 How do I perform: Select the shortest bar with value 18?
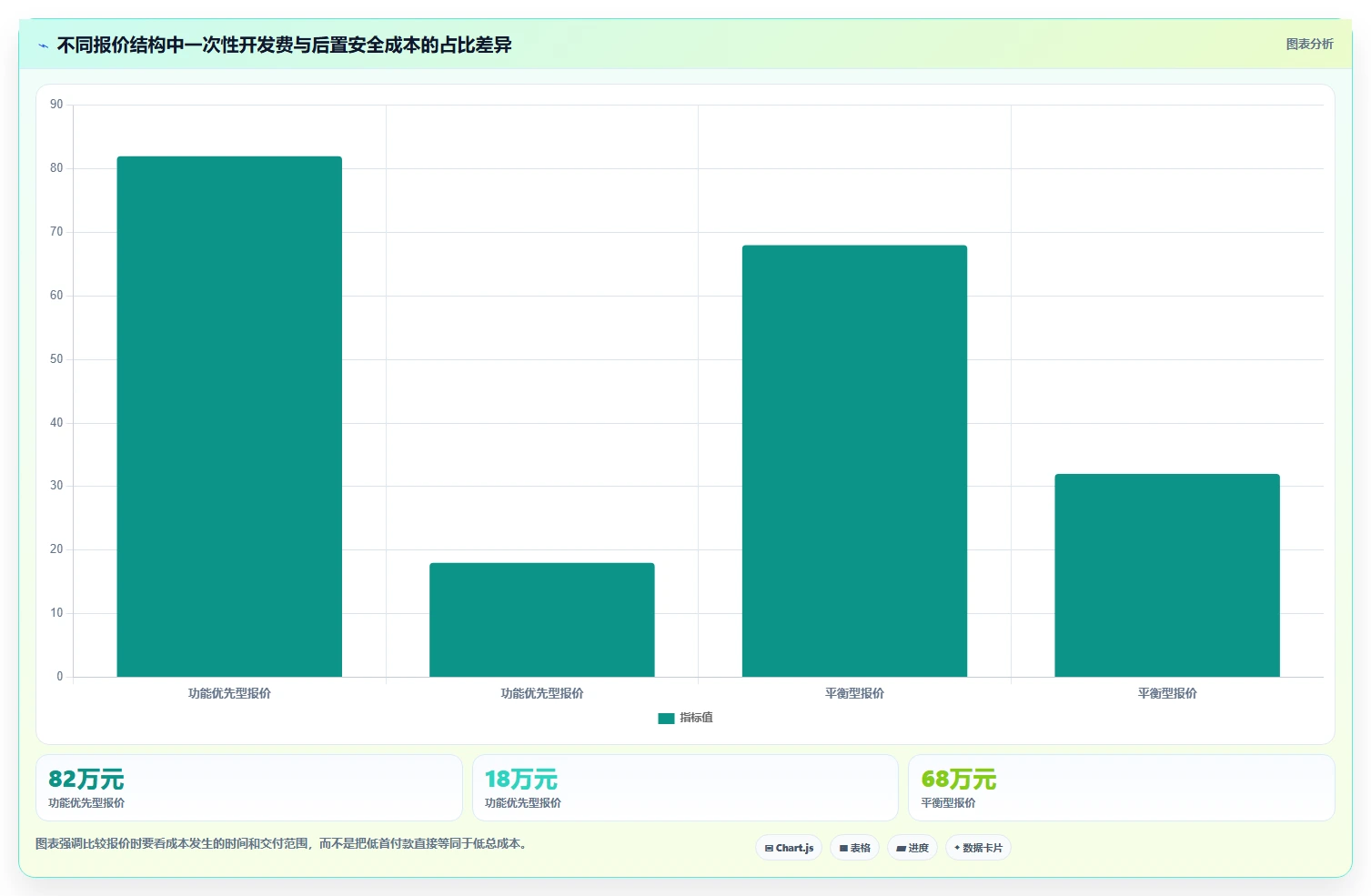coord(542,619)
